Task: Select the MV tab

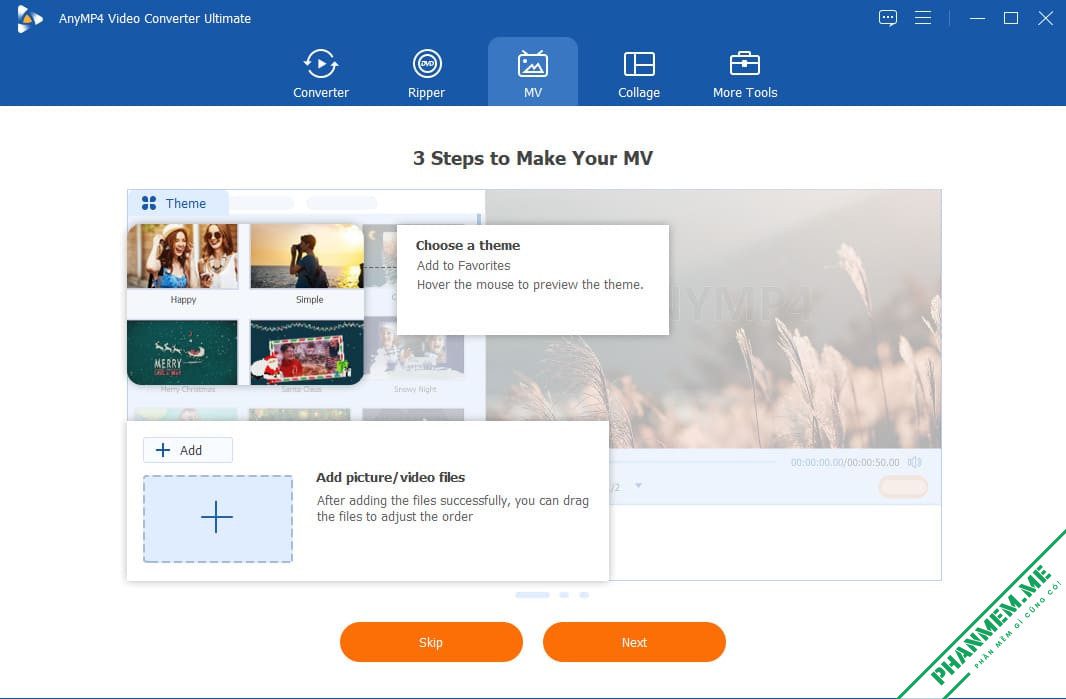Action: pyautogui.click(x=532, y=72)
